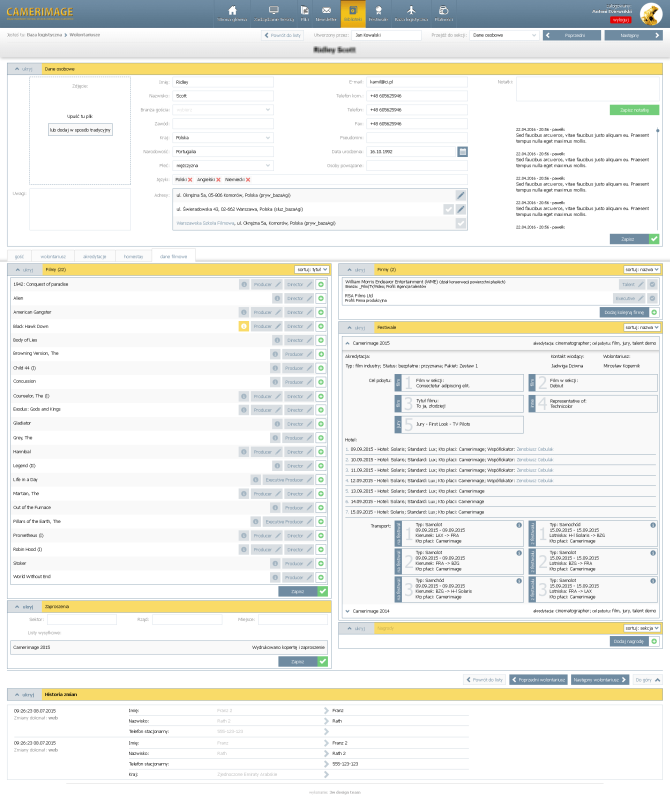Expand the Camerimage 2014 festival section

[347, 610]
